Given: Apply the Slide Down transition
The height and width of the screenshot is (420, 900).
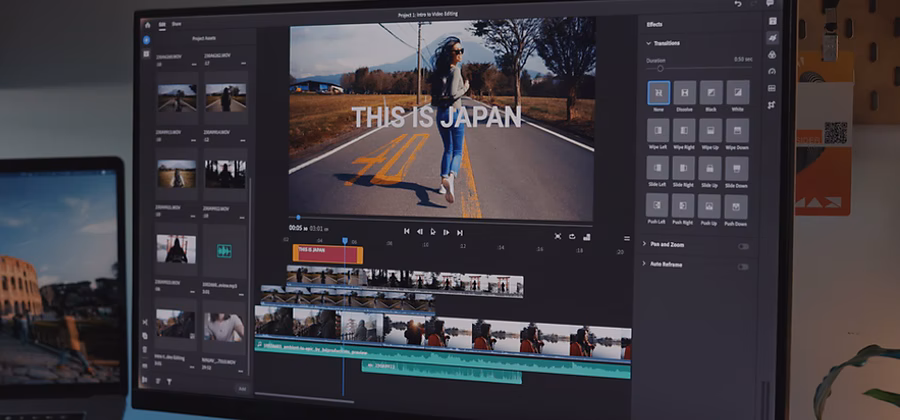Looking at the screenshot, I should [x=736, y=169].
